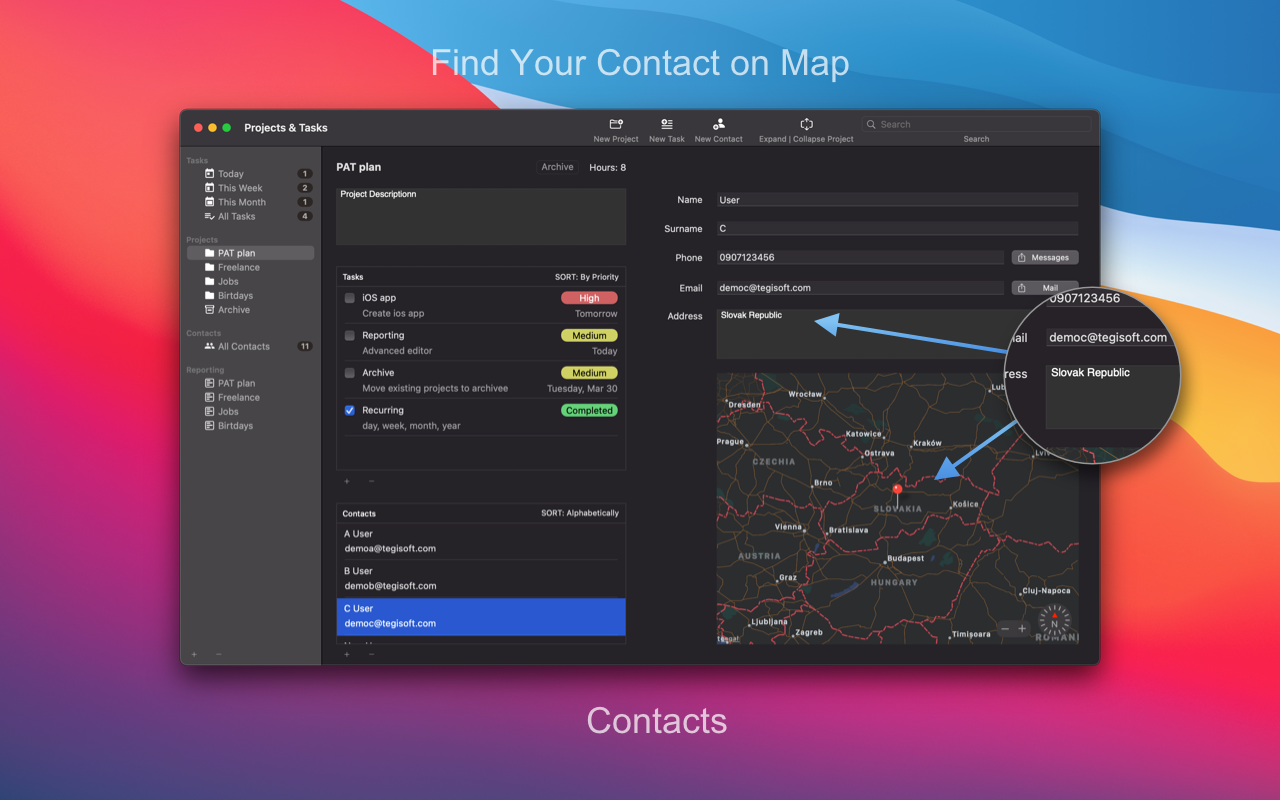Click the Hours: 8 label
Image resolution: width=1280 pixels, height=800 pixels.
tap(608, 167)
